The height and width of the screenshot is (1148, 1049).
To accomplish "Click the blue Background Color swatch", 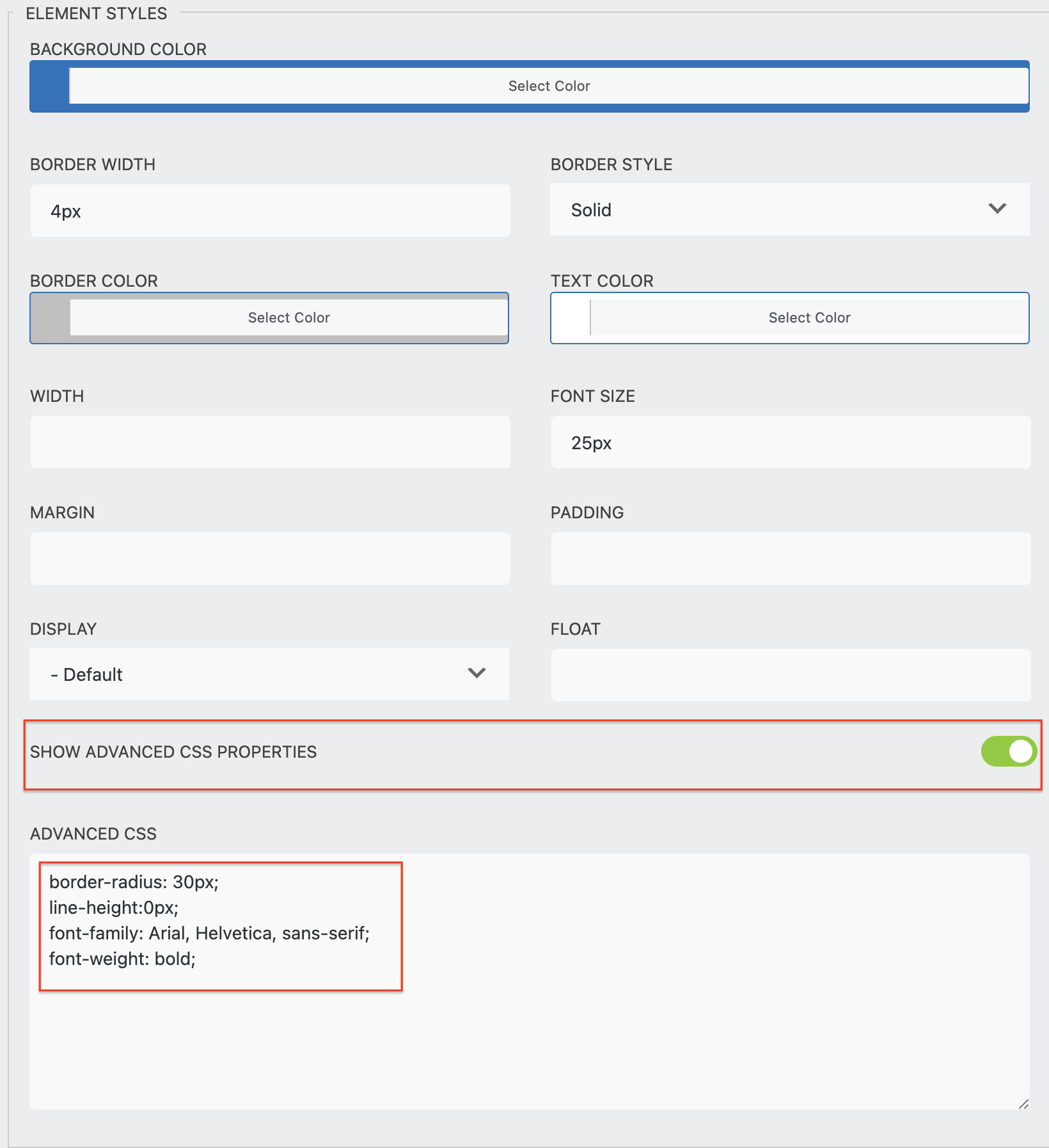I will pyautogui.click(x=50, y=86).
